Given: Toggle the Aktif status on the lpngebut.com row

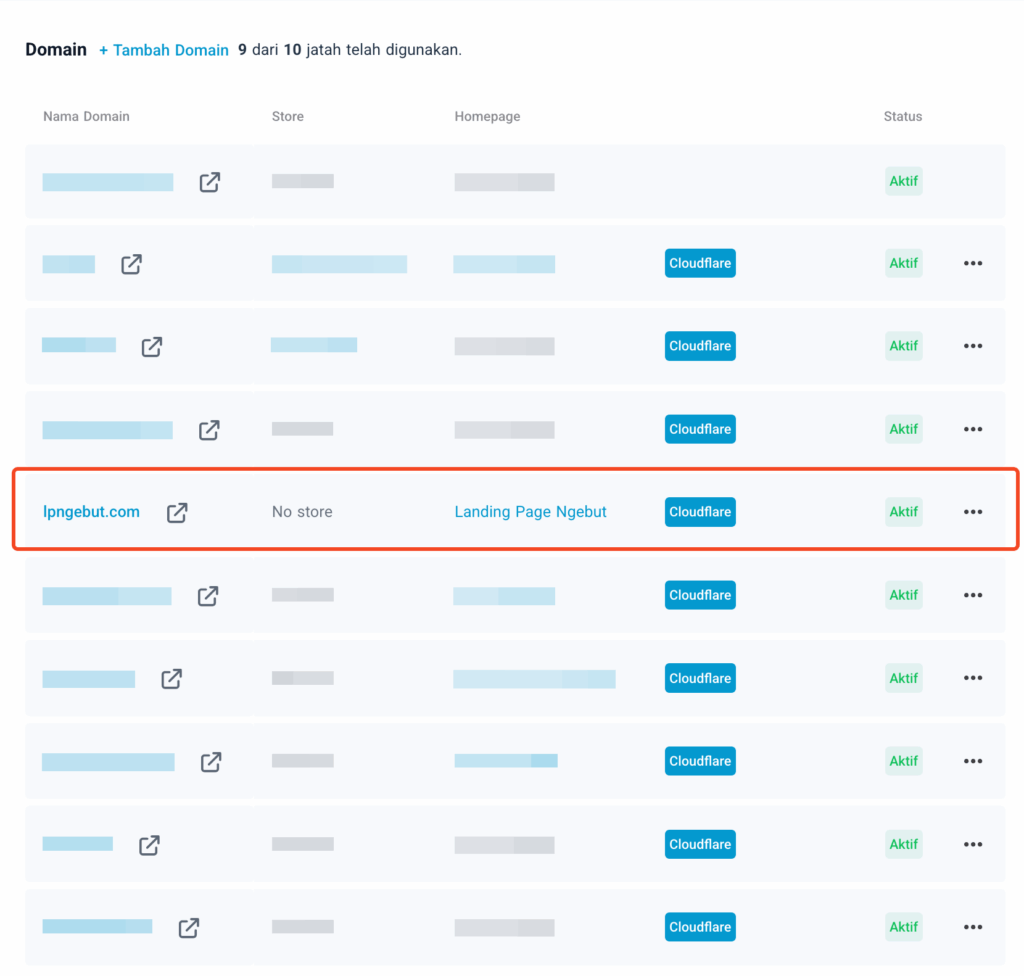Looking at the screenshot, I should point(903,511).
